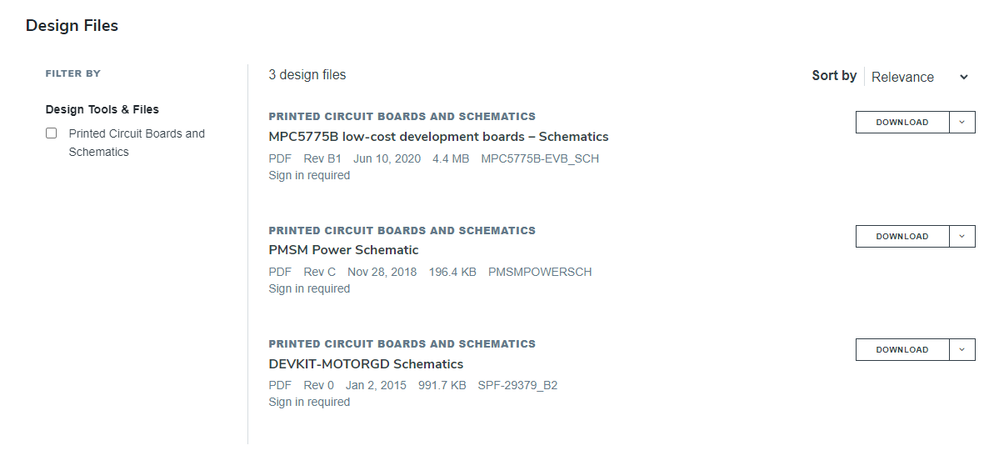Screen dimensions: 999x456
Task: Open the Sort by Relevance dropdown
Action: click(x=919, y=77)
